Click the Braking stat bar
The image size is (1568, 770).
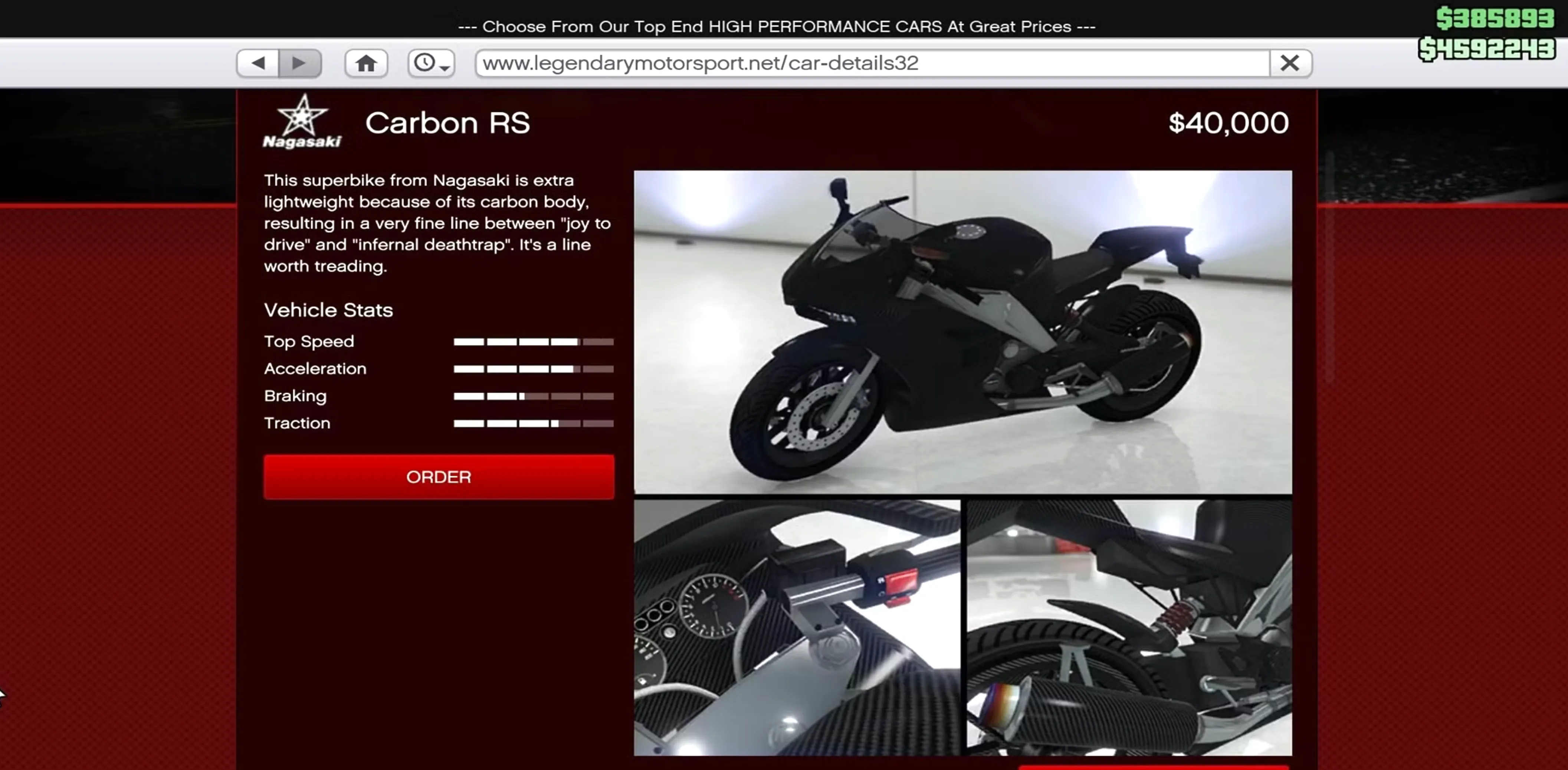tap(533, 396)
